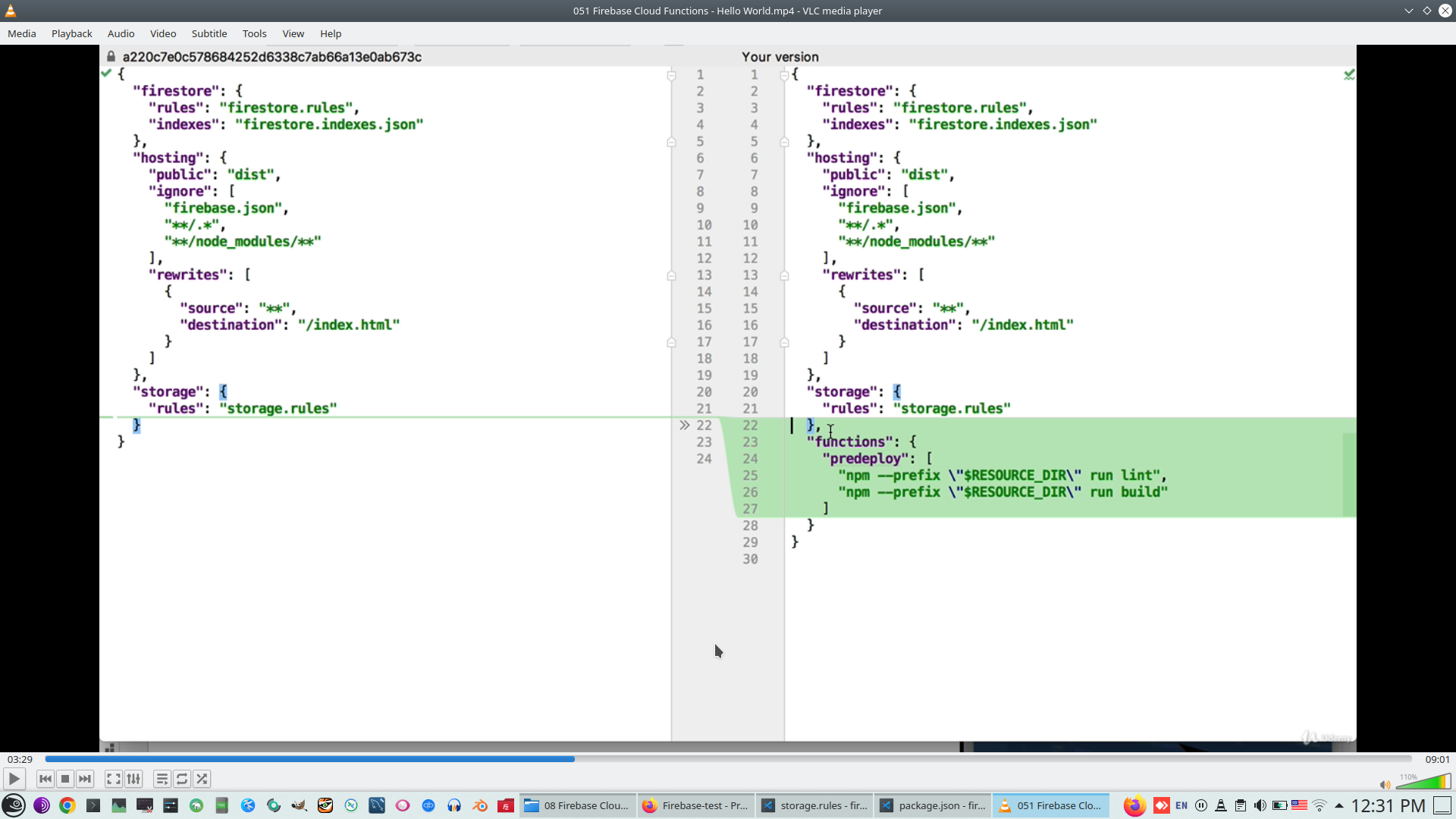This screenshot has width=1456, height=819.
Task: Skip to previous media track
Action: pyautogui.click(x=45, y=779)
